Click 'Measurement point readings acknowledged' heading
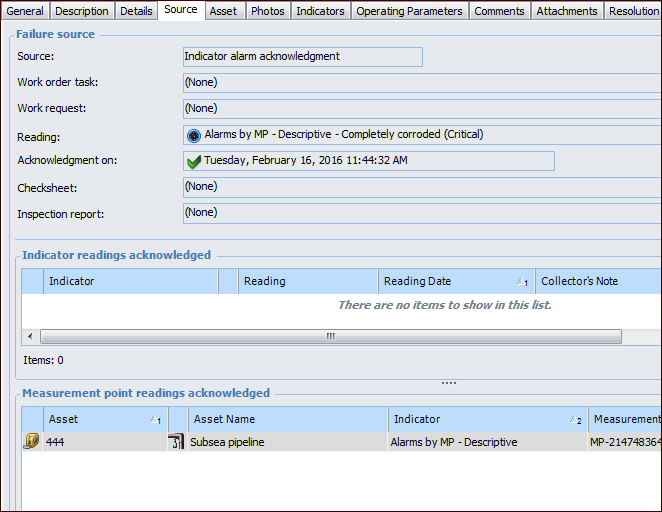 [x=146, y=393]
